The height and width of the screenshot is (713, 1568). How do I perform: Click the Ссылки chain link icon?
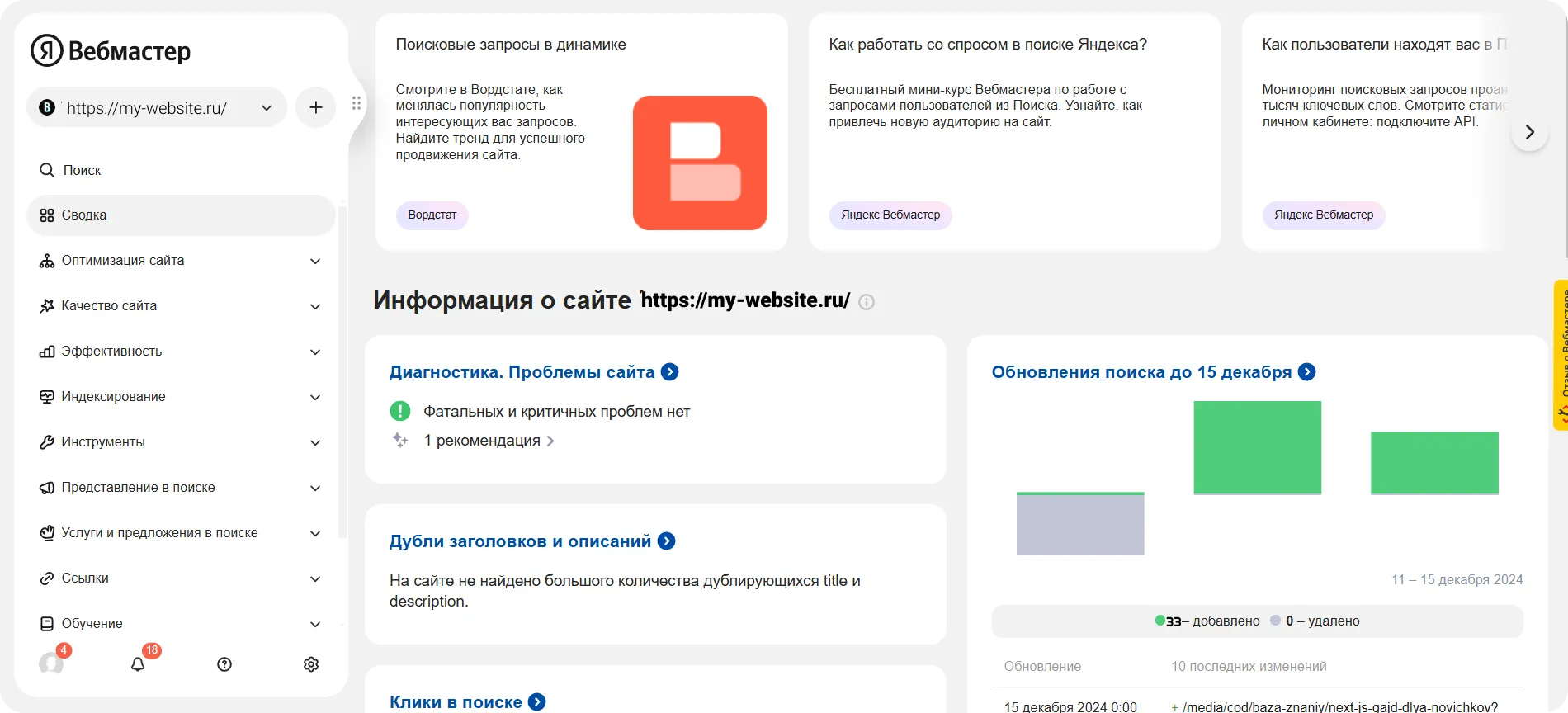(47, 578)
